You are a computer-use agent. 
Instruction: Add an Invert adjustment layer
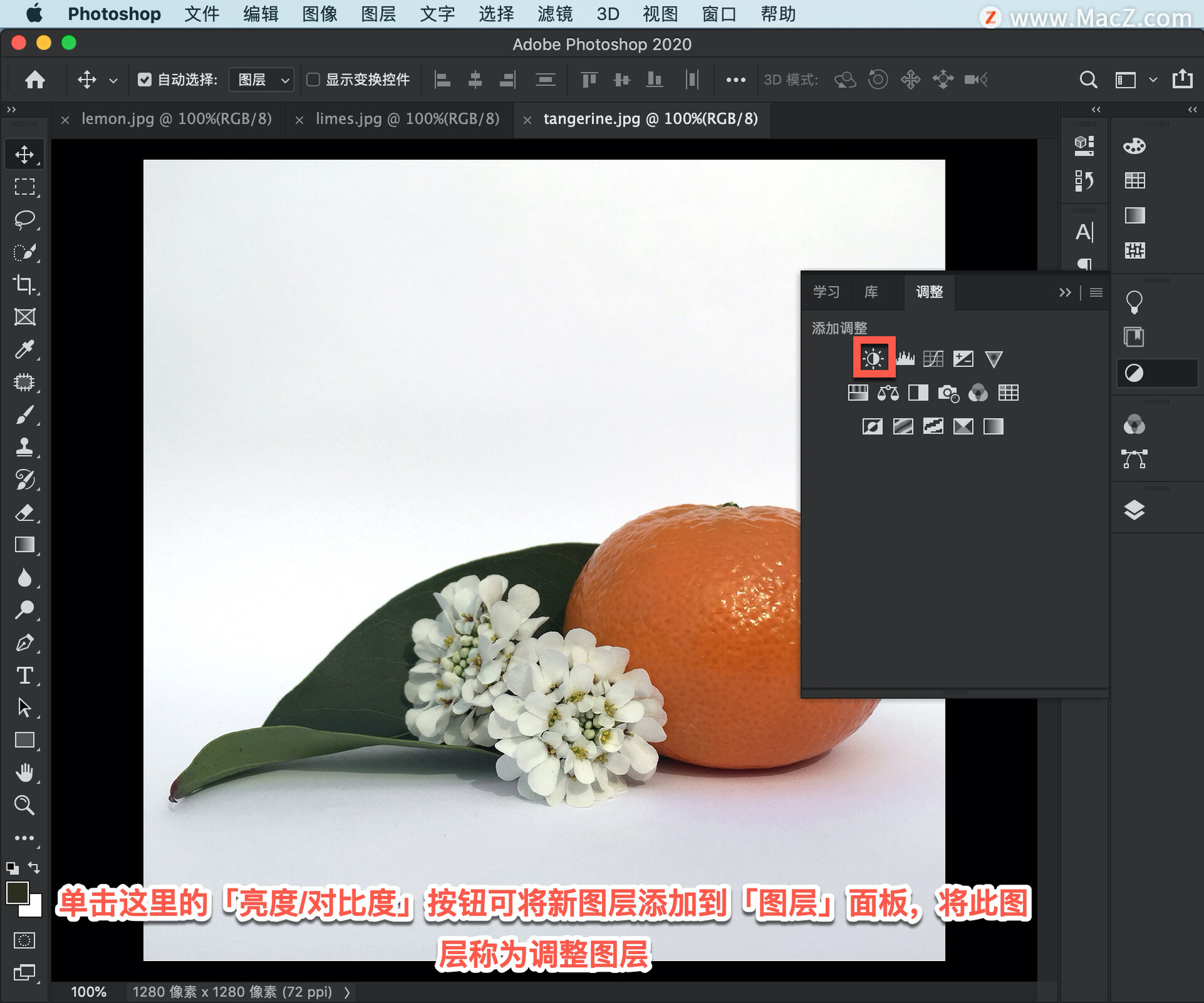[872, 426]
